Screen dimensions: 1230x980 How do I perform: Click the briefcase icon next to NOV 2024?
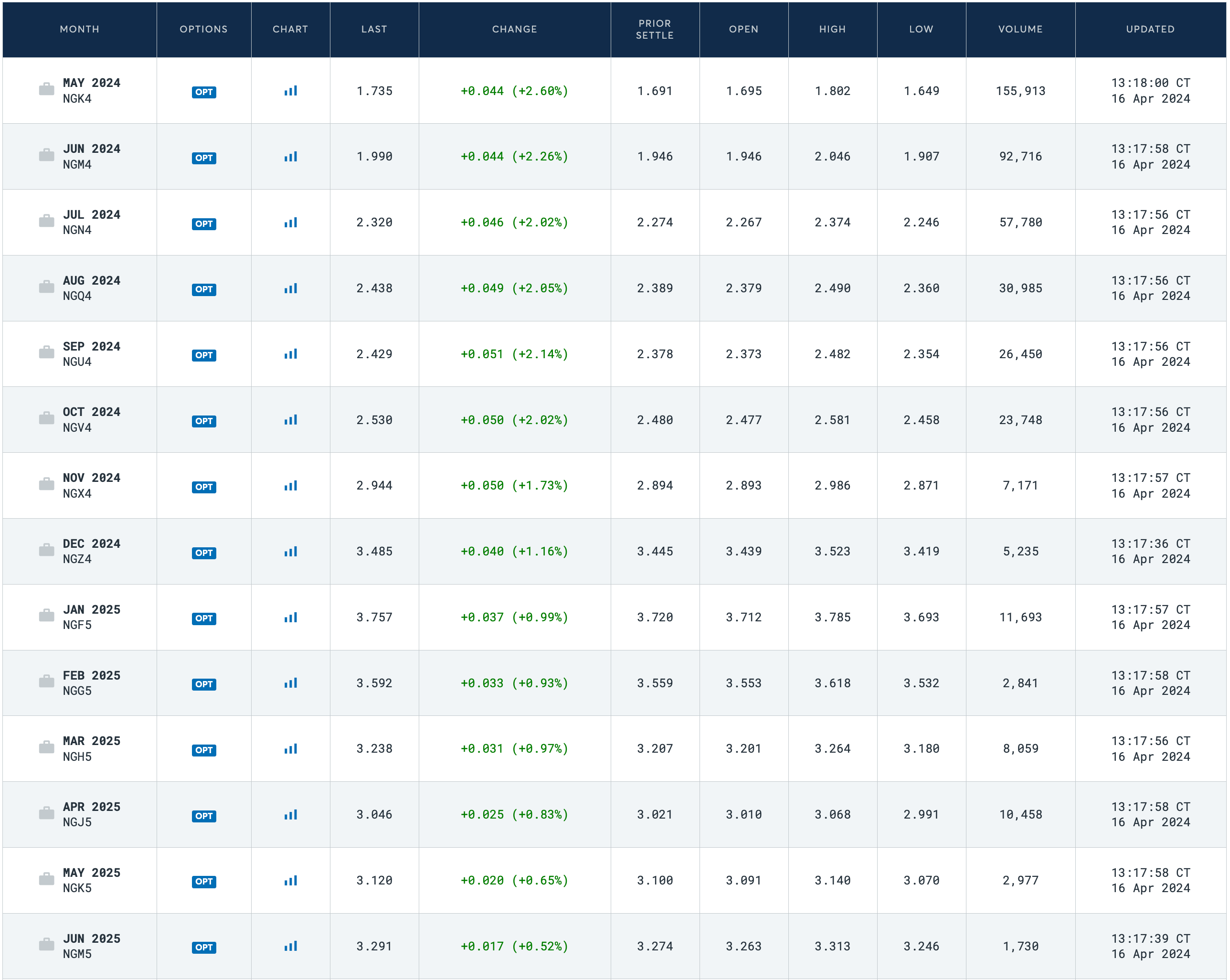pos(46,484)
